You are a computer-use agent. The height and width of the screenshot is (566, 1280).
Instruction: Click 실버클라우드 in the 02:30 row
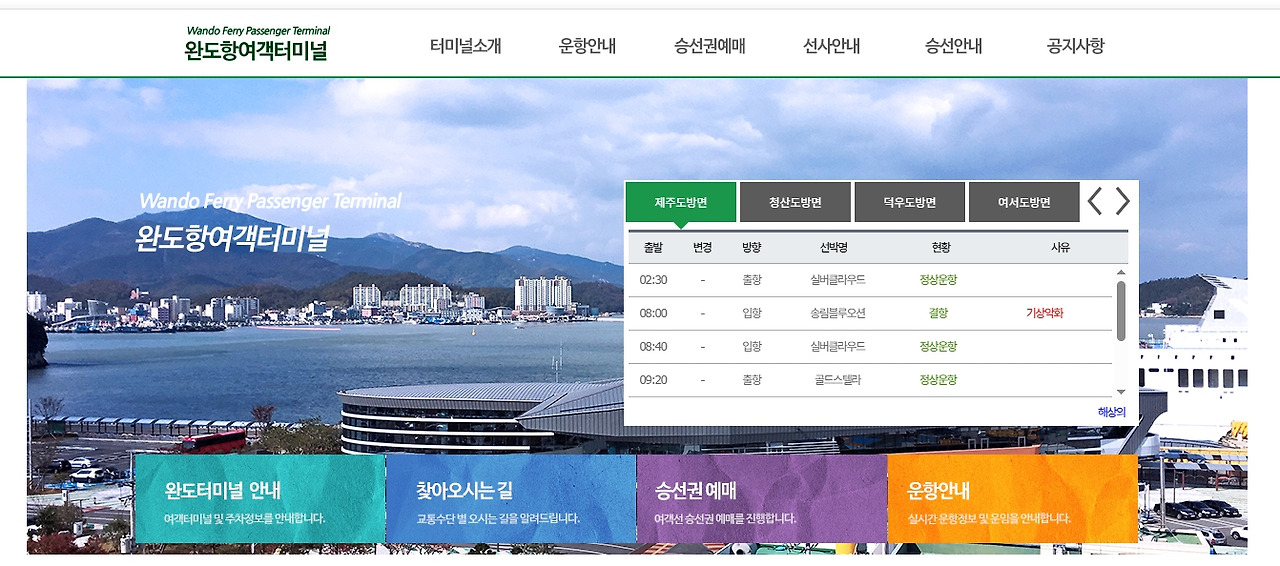[838, 280]
